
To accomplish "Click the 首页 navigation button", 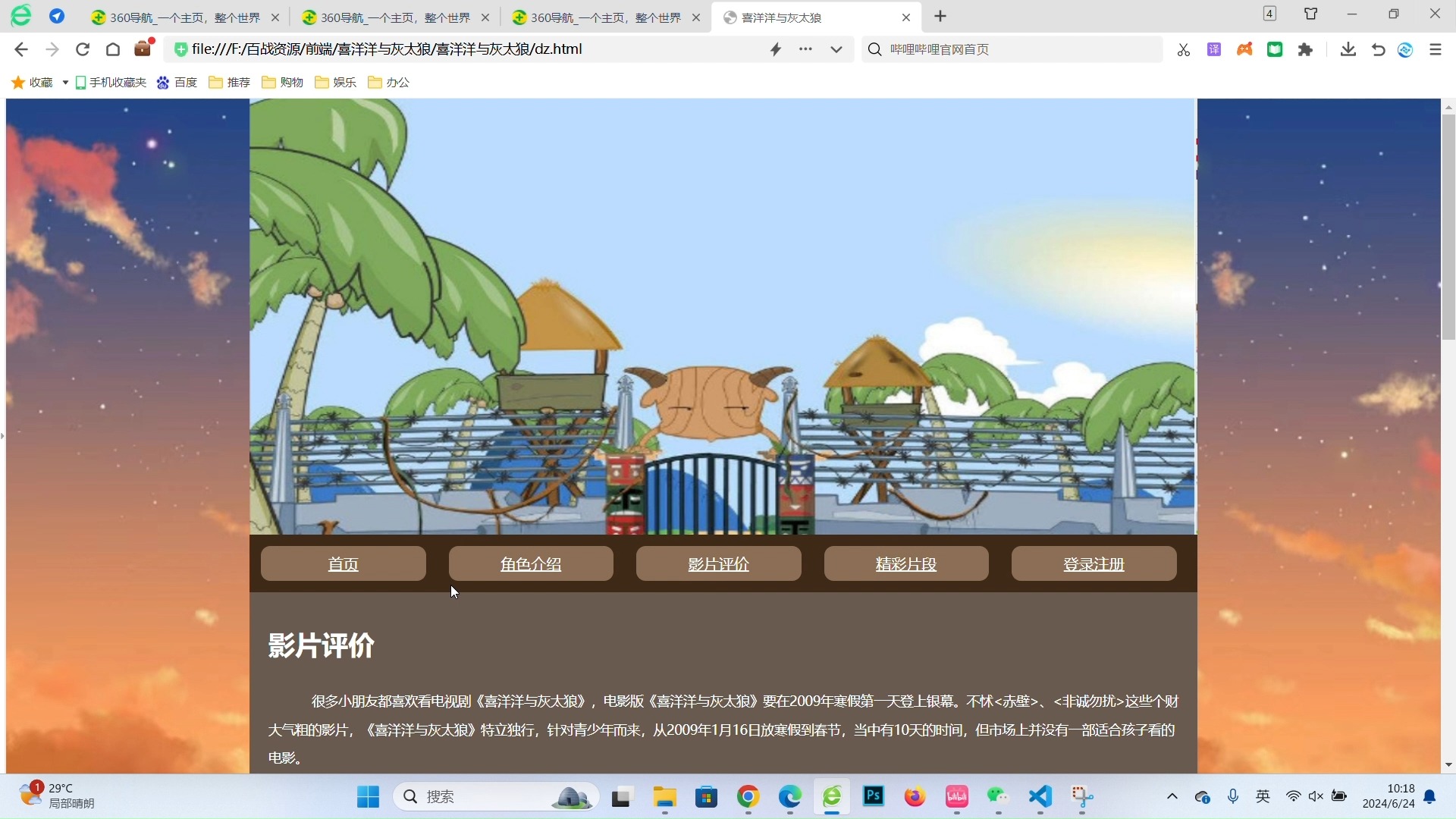I will click(344, 563).
